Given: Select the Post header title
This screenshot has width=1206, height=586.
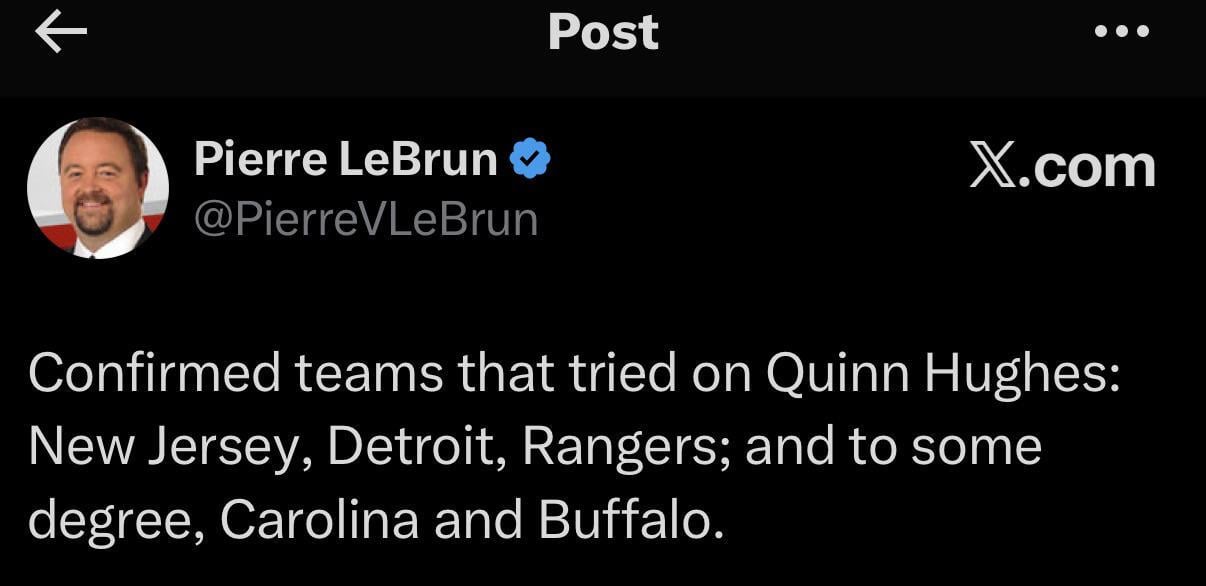Looking at the screenshot, I should pyautogui.click(x=602, y=31).
